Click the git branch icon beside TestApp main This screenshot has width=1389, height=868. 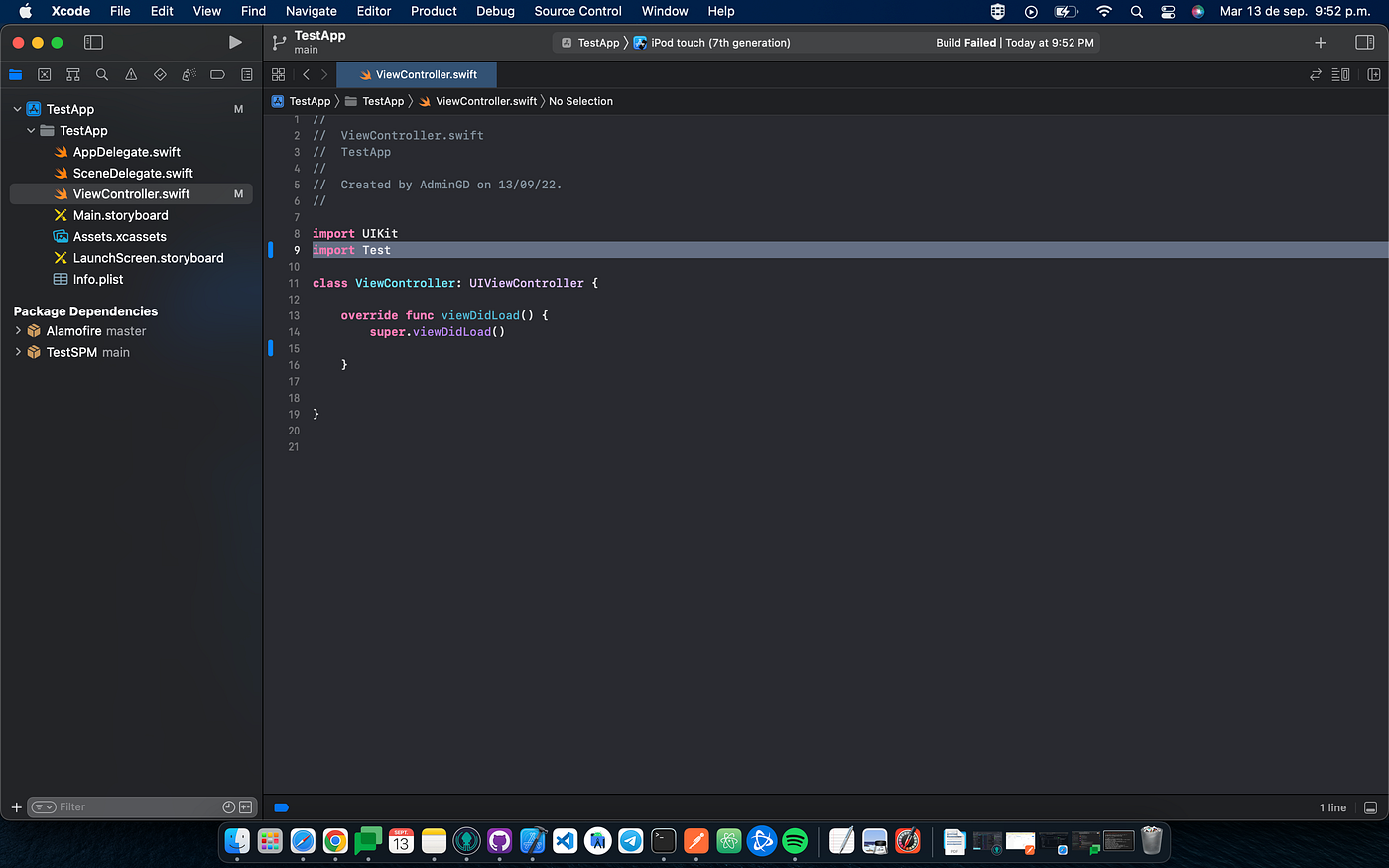point(279,42)
